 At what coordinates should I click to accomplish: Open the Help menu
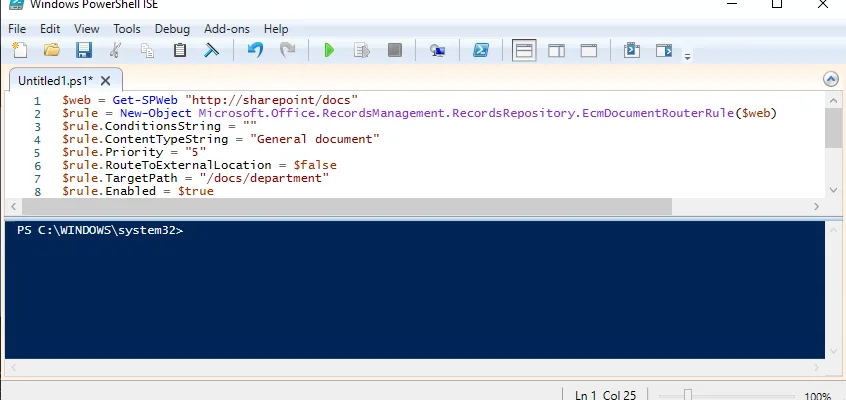point(276,29)
